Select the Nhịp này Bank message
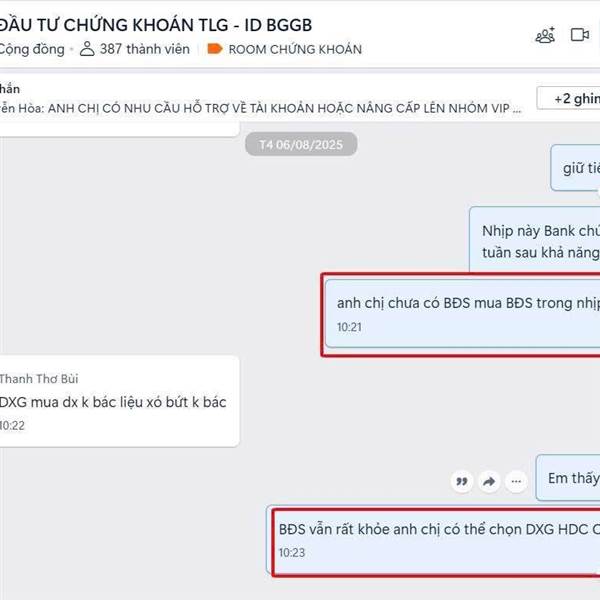This screenshot has width=600, height=600. [x=535, y=240]
